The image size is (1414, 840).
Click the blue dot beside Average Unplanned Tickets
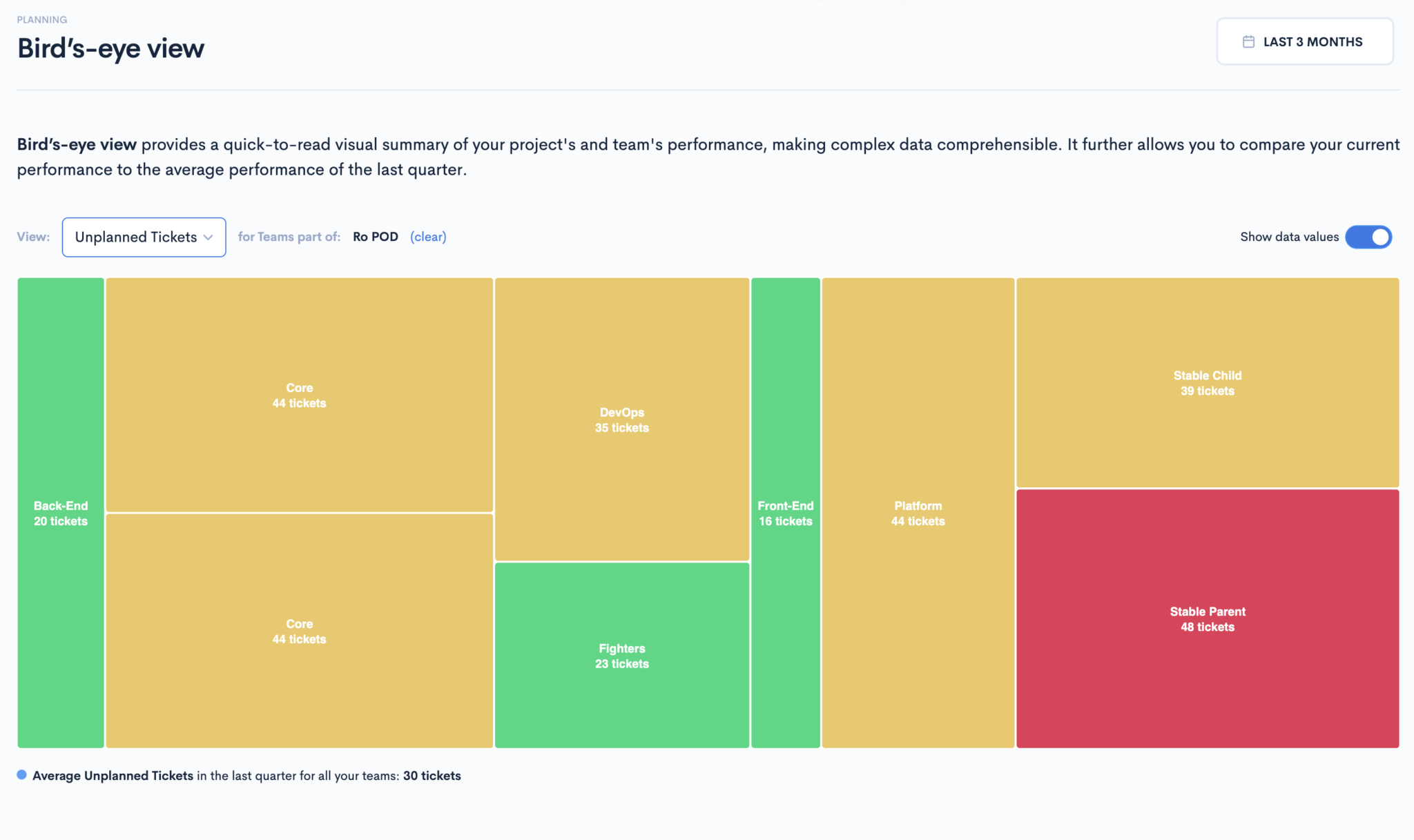click(22, 775)
